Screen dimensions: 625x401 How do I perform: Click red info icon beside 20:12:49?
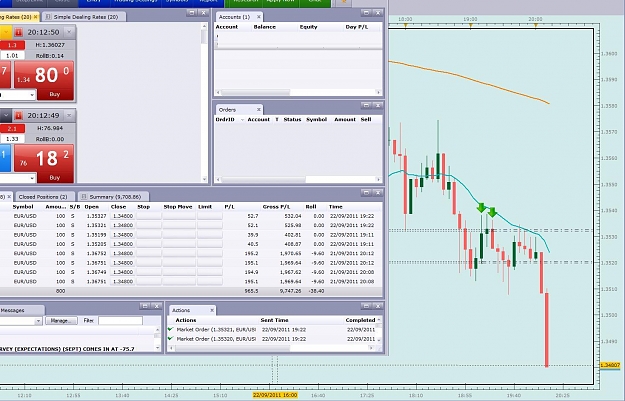tap(18, 116)
